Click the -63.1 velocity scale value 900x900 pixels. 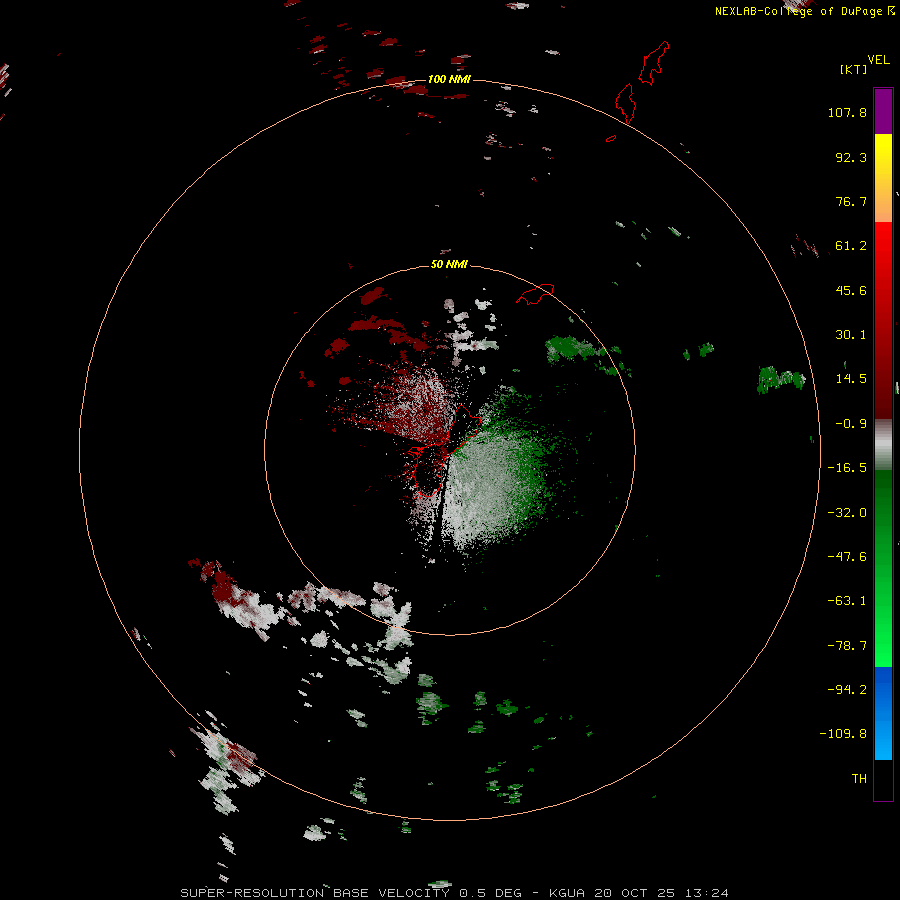click(x=847, y=601)
